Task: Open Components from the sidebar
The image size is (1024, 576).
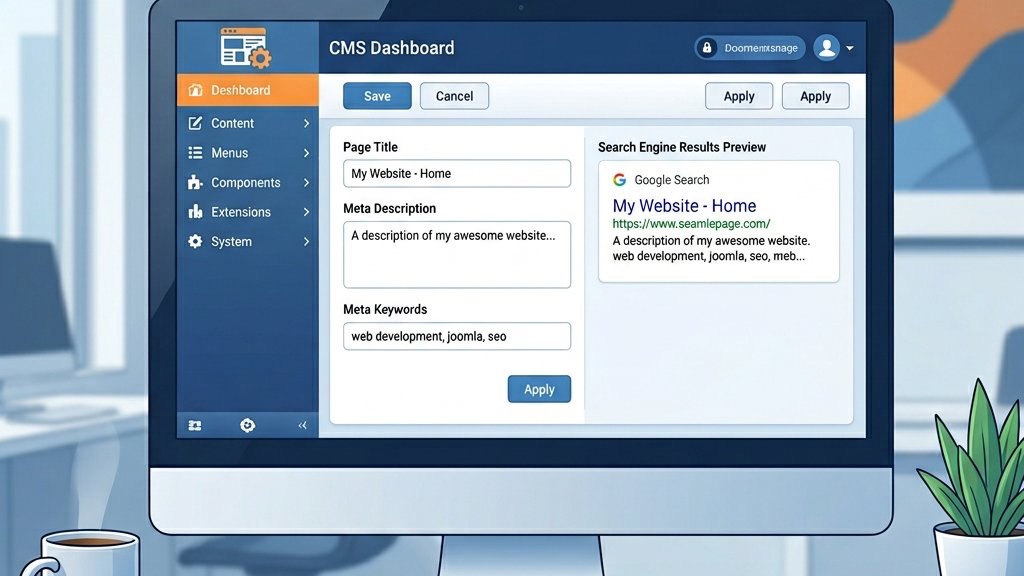Action: (x=245, y=183)
